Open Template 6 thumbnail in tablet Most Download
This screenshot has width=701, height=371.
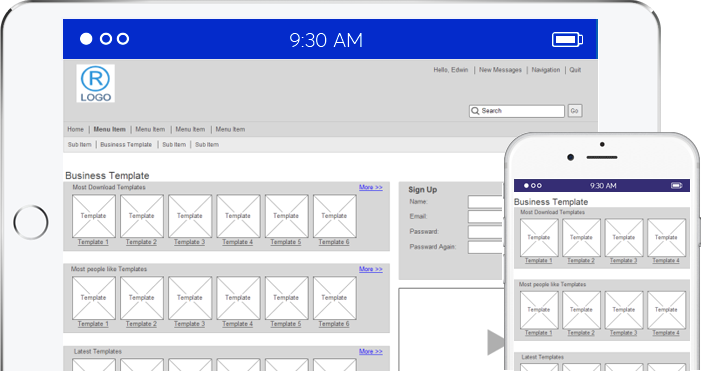pos(335,216)
